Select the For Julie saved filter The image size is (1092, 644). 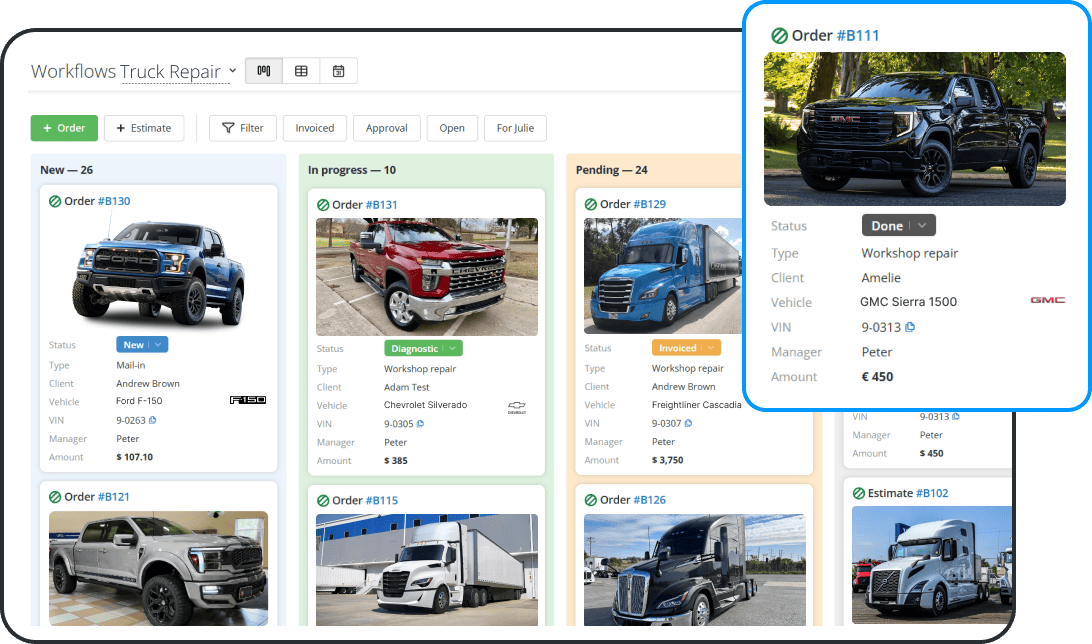point(515,128)
